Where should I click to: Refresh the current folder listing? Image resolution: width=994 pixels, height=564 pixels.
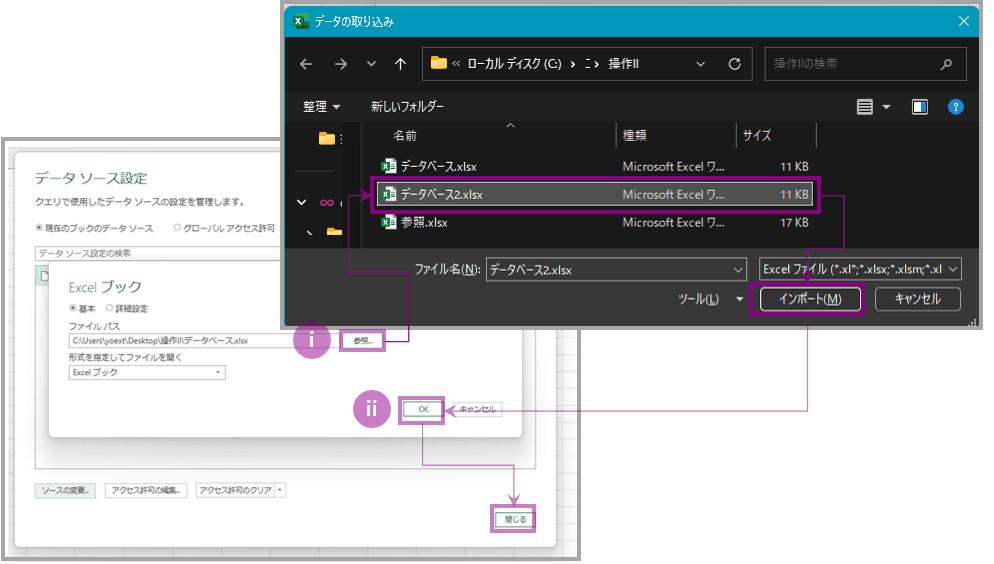tap(734, 64)
